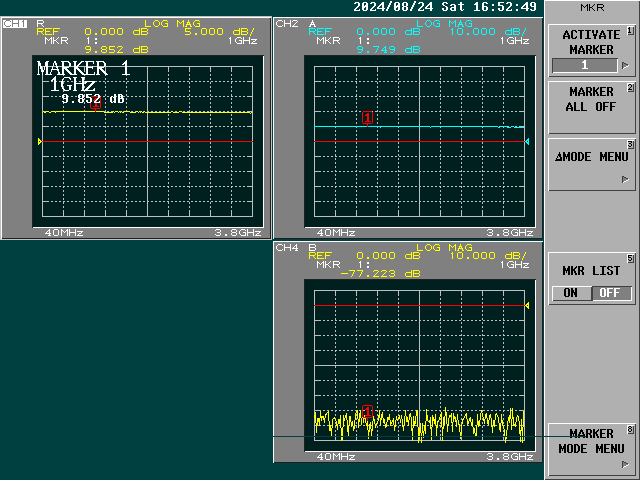
Task: Click CH4 LOG MAG format label
Action: 444,247
